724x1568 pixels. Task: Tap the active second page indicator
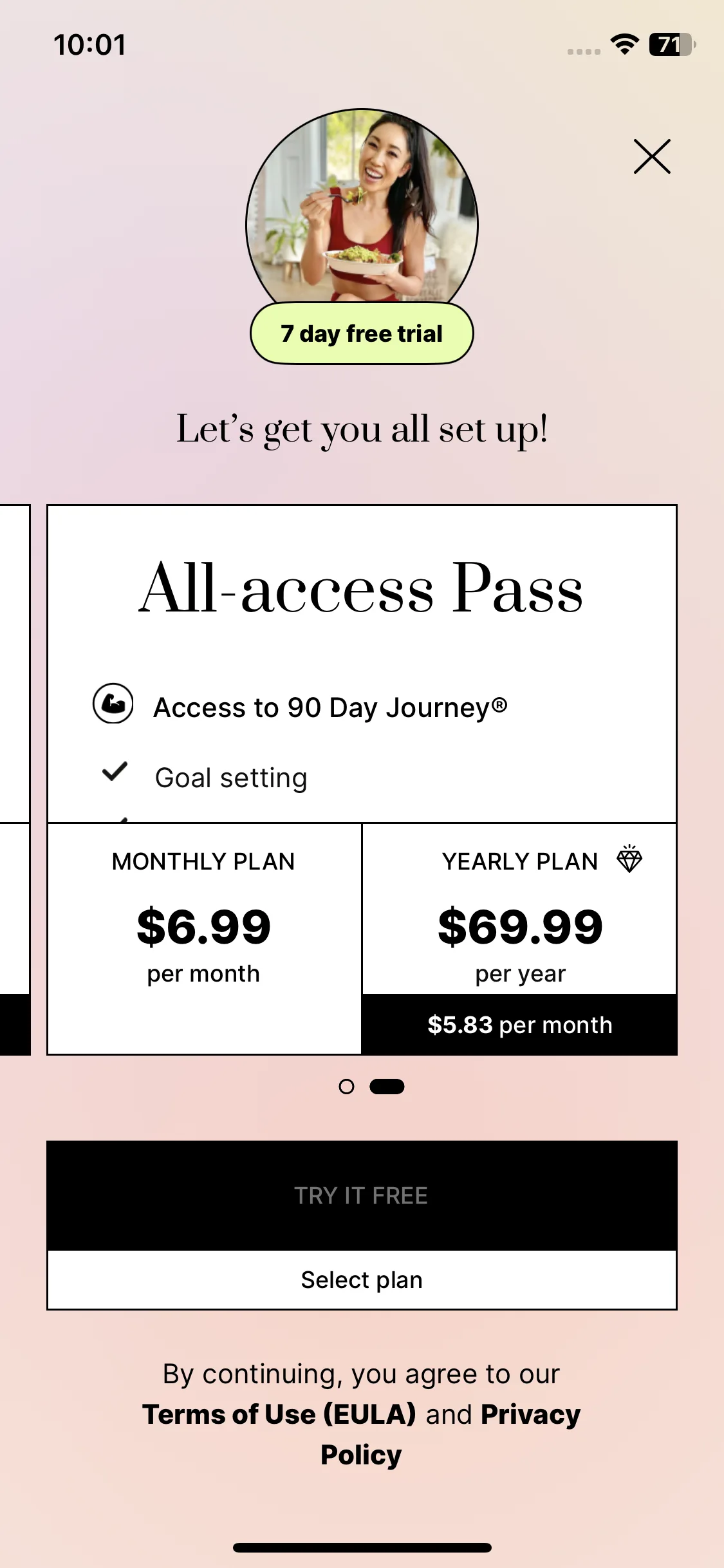tap(387, 1087)
